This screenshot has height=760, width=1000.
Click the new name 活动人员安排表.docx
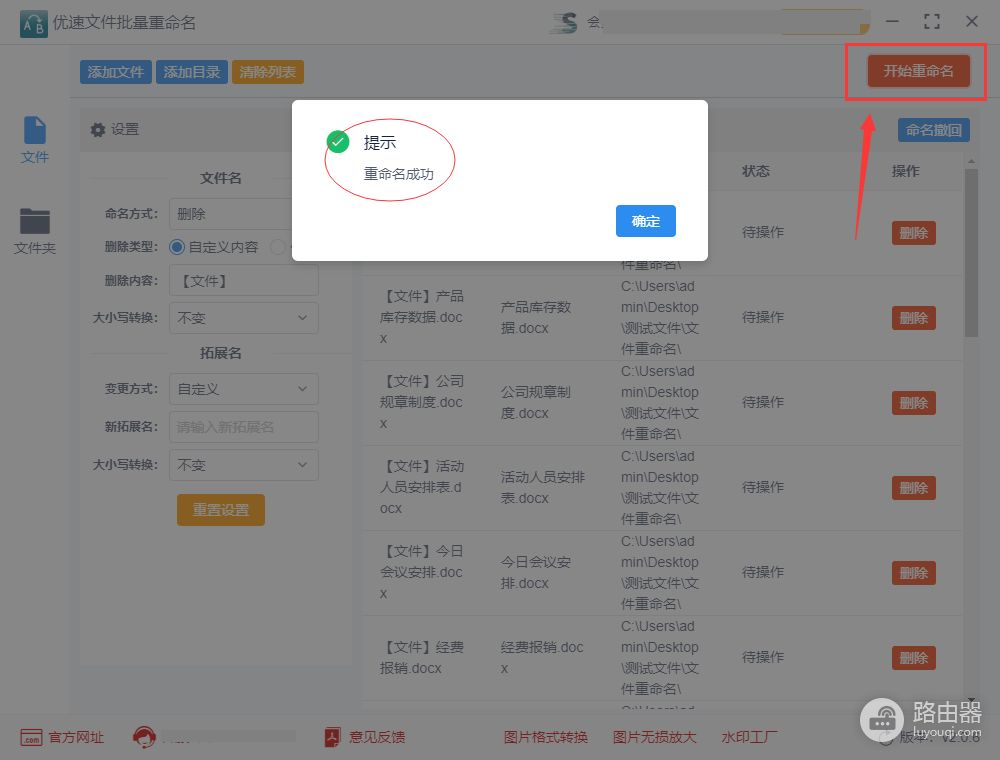click(x=542, y=487)
